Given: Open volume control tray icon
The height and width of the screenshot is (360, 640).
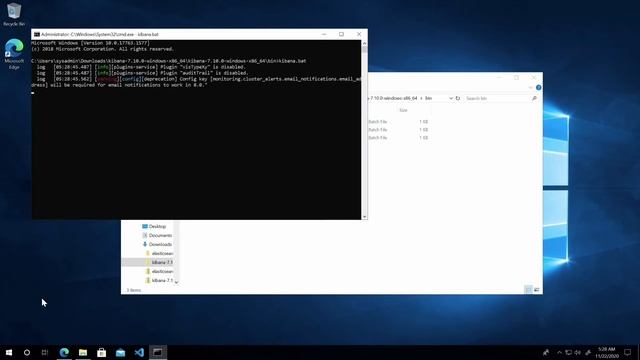Looking at the screenshot, I should click(578, 352).
